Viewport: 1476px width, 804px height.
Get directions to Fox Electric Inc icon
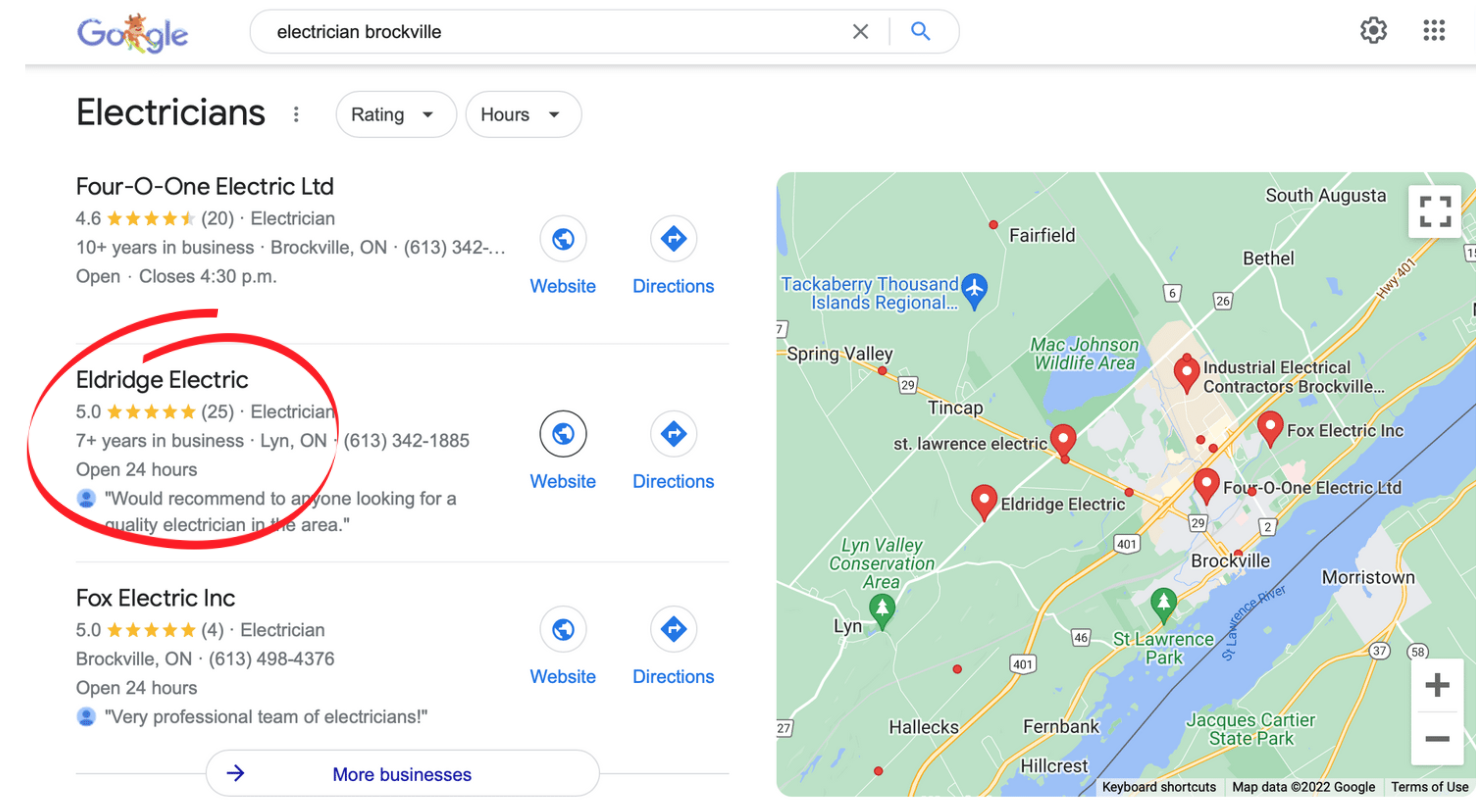pyautogui.click(x=673, y=630)
